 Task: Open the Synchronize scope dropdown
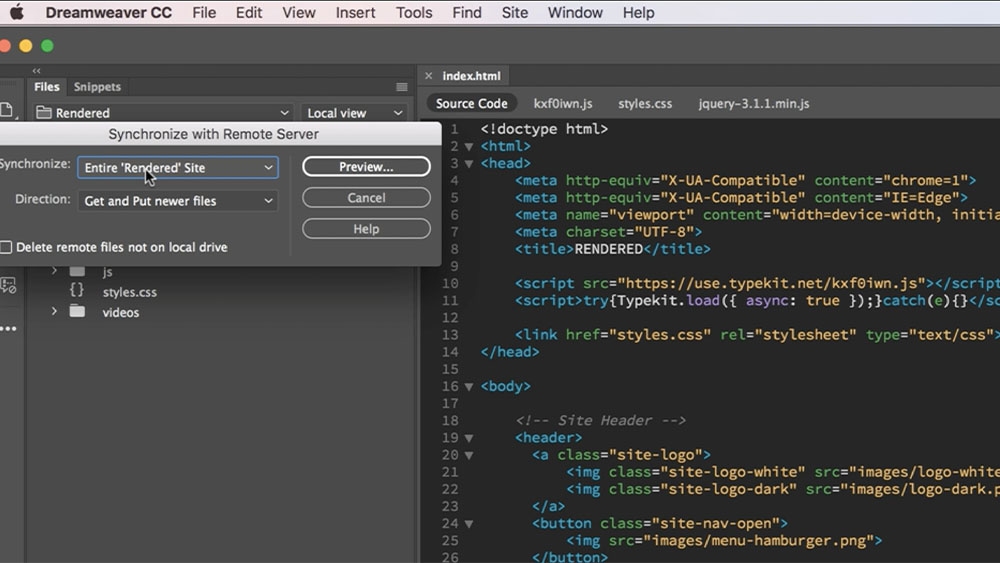(178, 168)
